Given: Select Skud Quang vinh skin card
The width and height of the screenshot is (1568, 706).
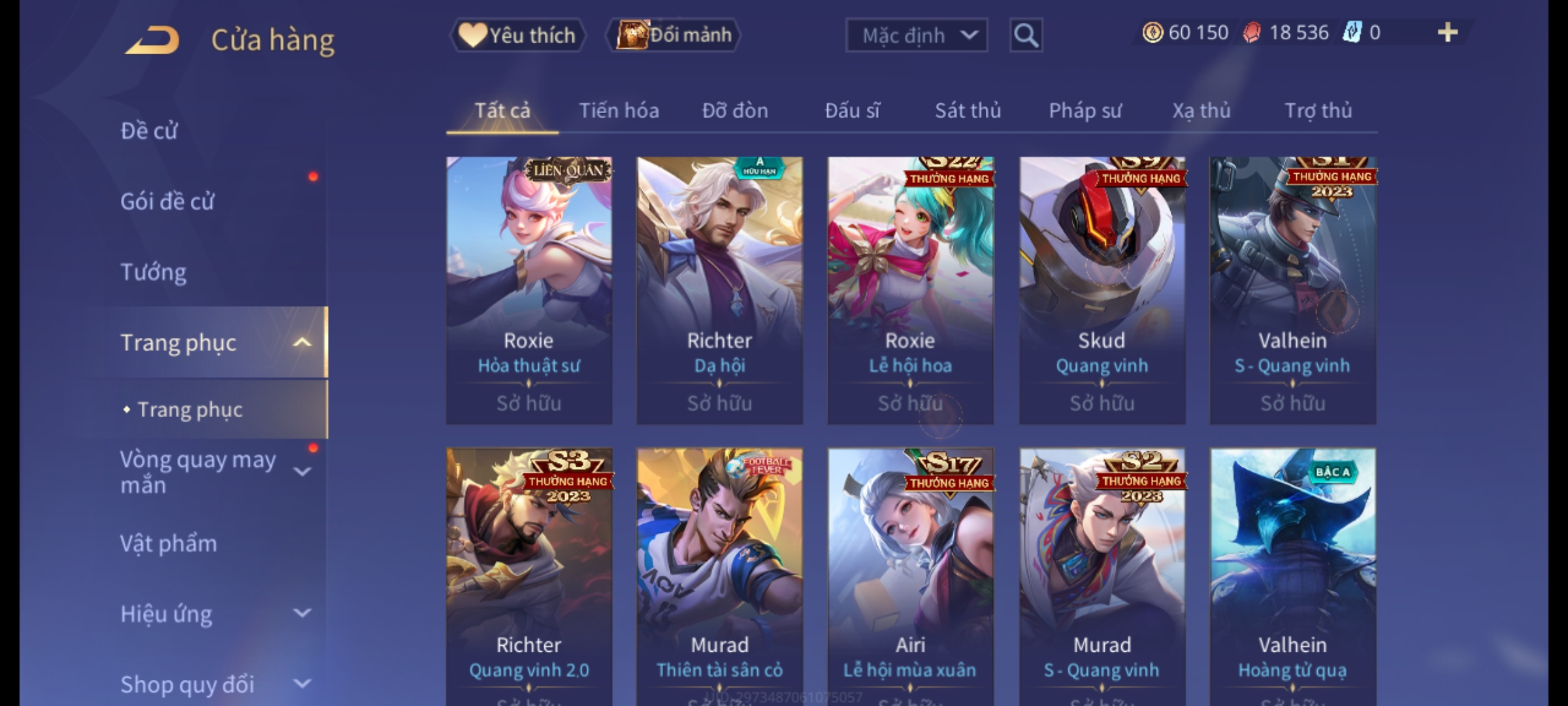Looking at the screenshot, I should [x=1102, y=290].
